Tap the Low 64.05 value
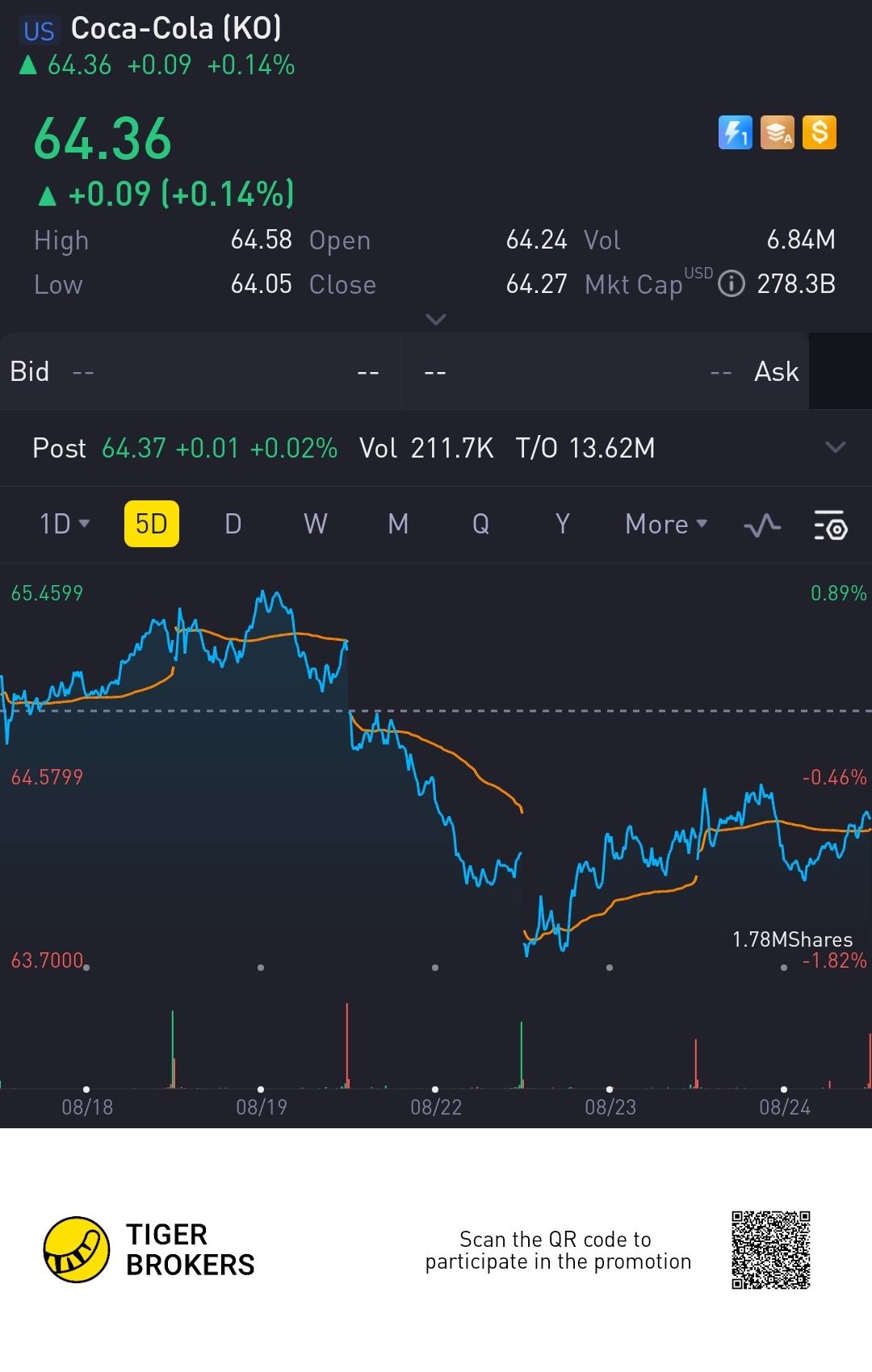872x1372 pixels. coord(262,284)
